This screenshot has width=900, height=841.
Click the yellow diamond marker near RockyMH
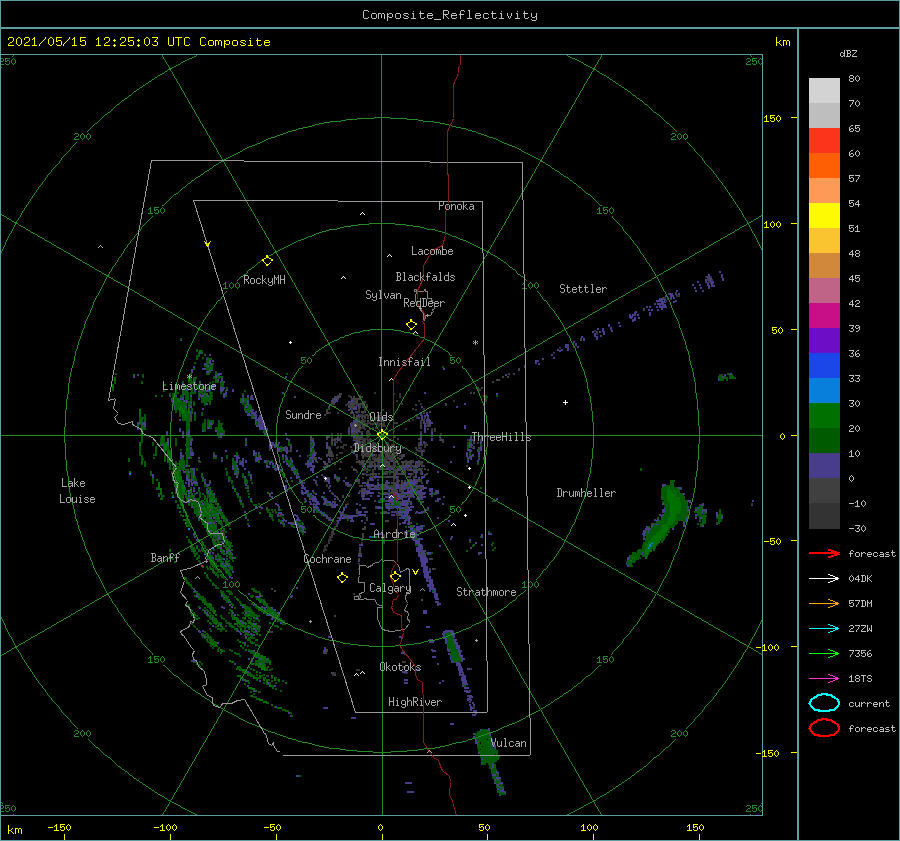point(267,261)
